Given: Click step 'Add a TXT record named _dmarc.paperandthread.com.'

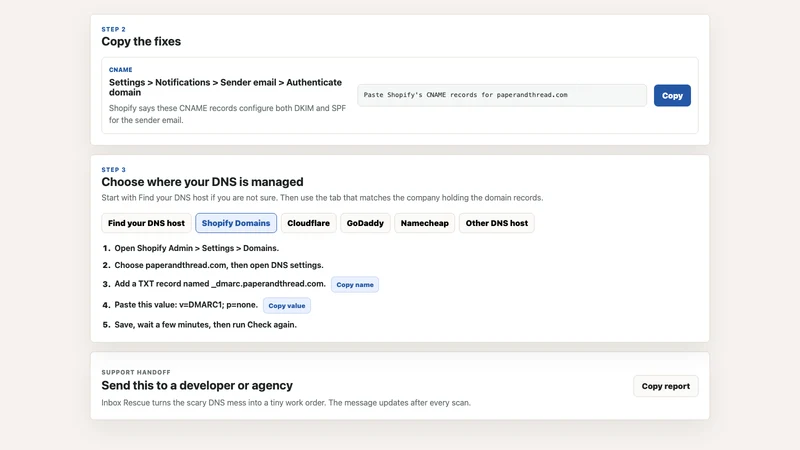Looking at the screenshot, I should 220,284.
